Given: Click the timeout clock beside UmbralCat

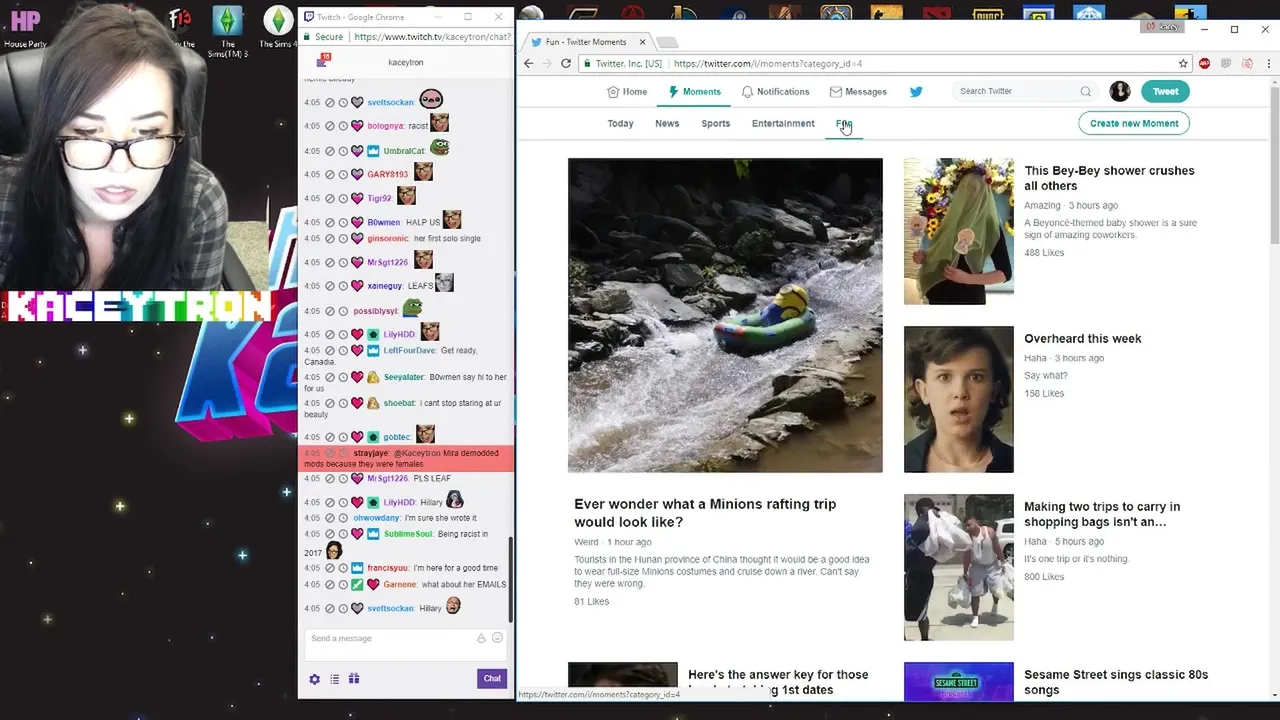Looking at the screenshot, I should coord(343,151).
